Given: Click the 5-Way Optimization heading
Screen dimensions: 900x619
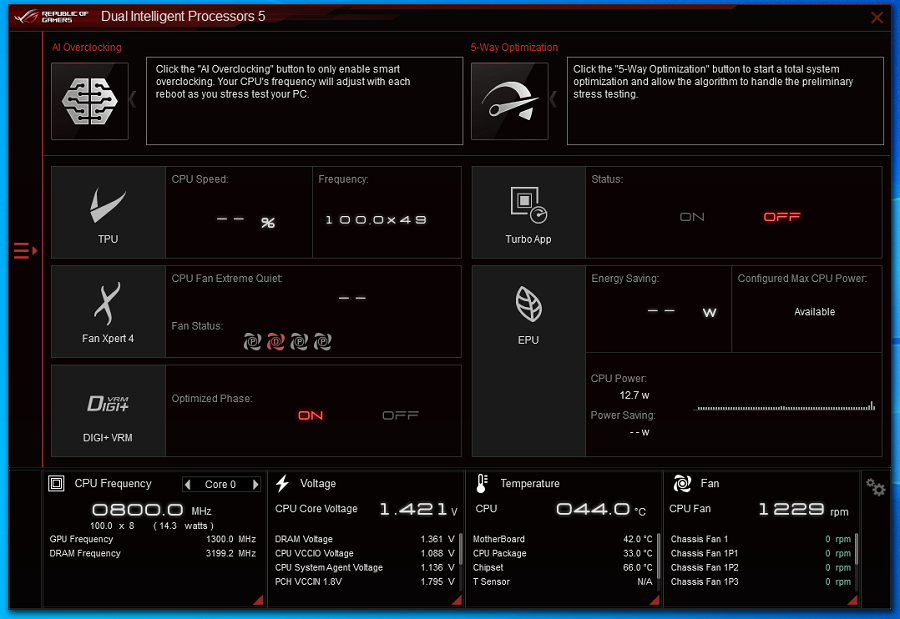Looking at the screenshot, I should (x=514, y=48).
